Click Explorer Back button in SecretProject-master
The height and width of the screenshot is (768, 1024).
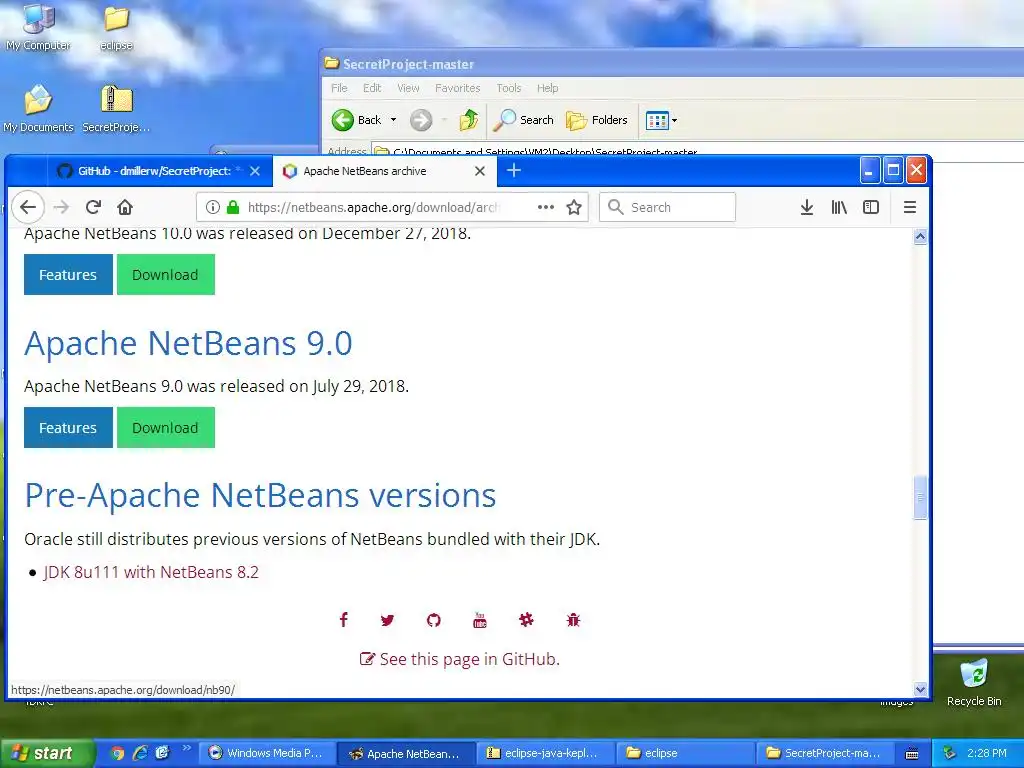357,120
